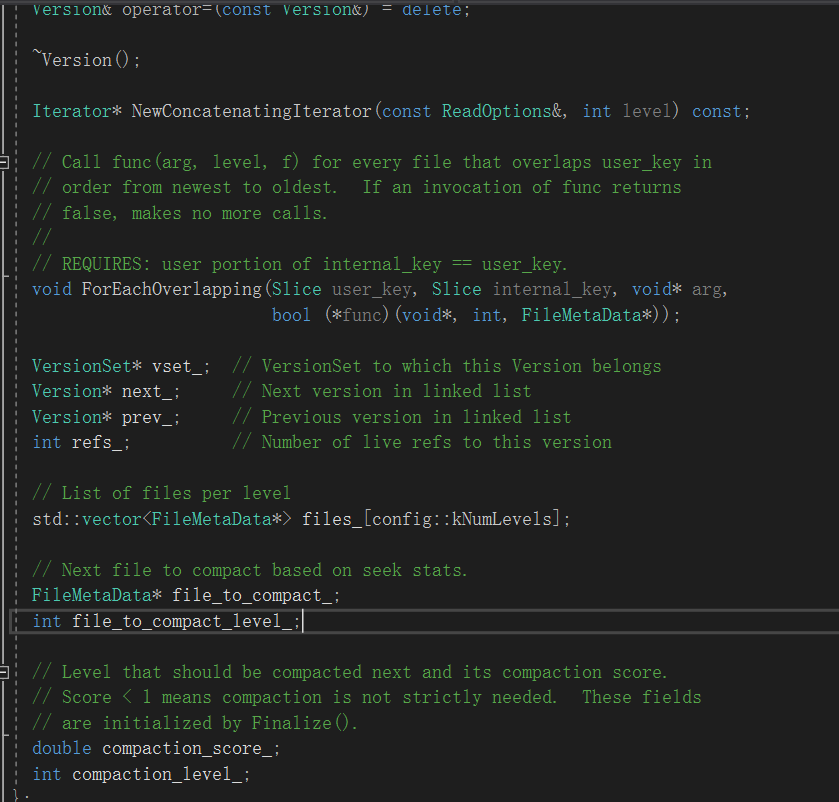Click the compaction_level_ variable

(160, 774)
